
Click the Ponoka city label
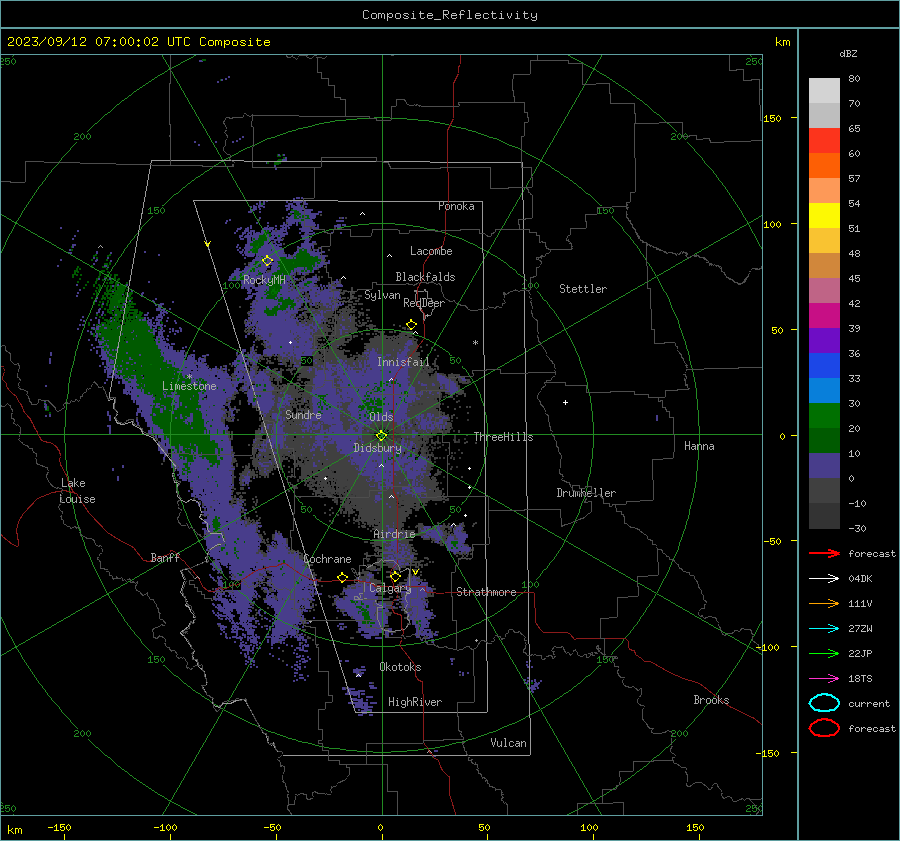pos(456,206)
